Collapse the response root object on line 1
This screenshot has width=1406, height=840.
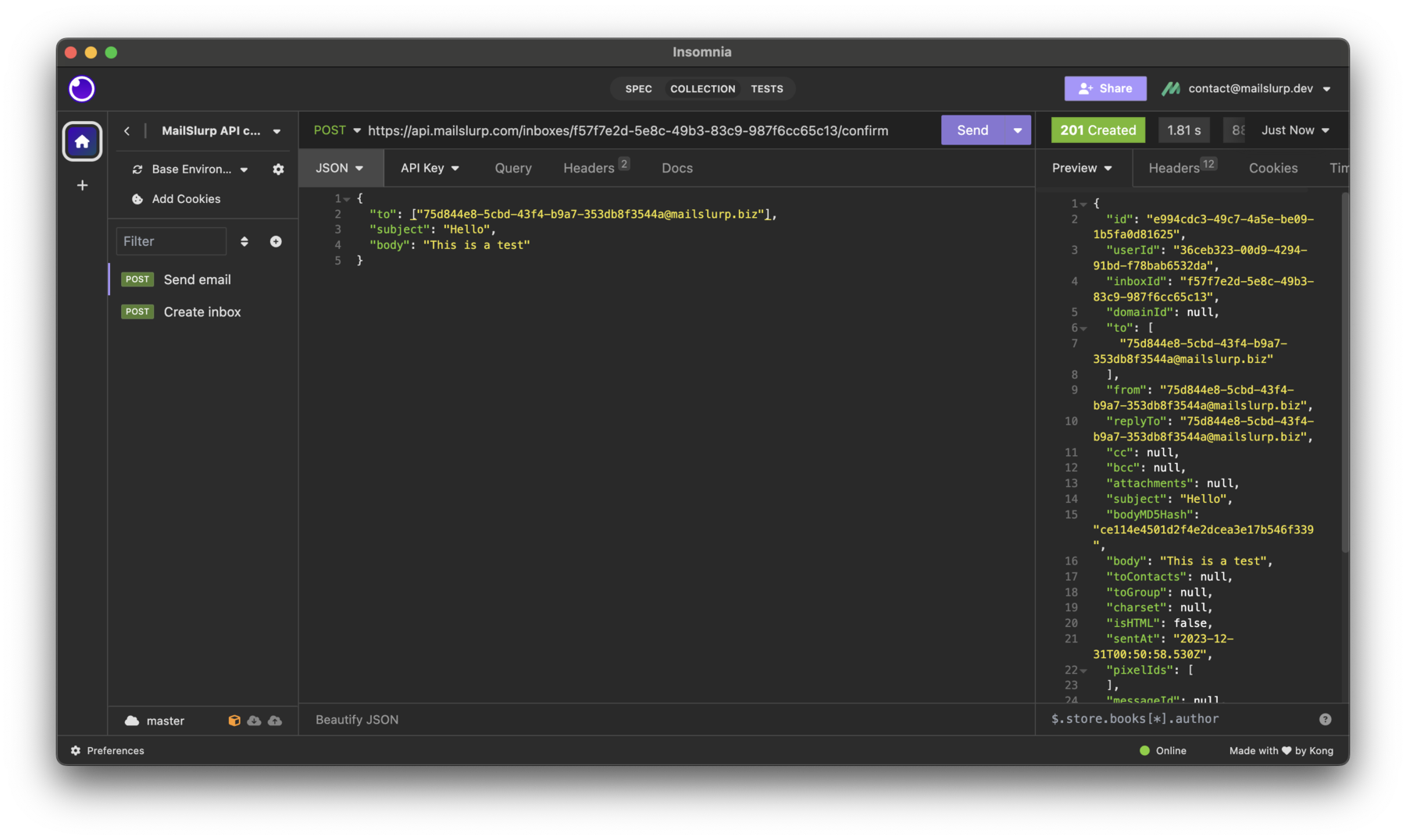tap(1083, 204)
